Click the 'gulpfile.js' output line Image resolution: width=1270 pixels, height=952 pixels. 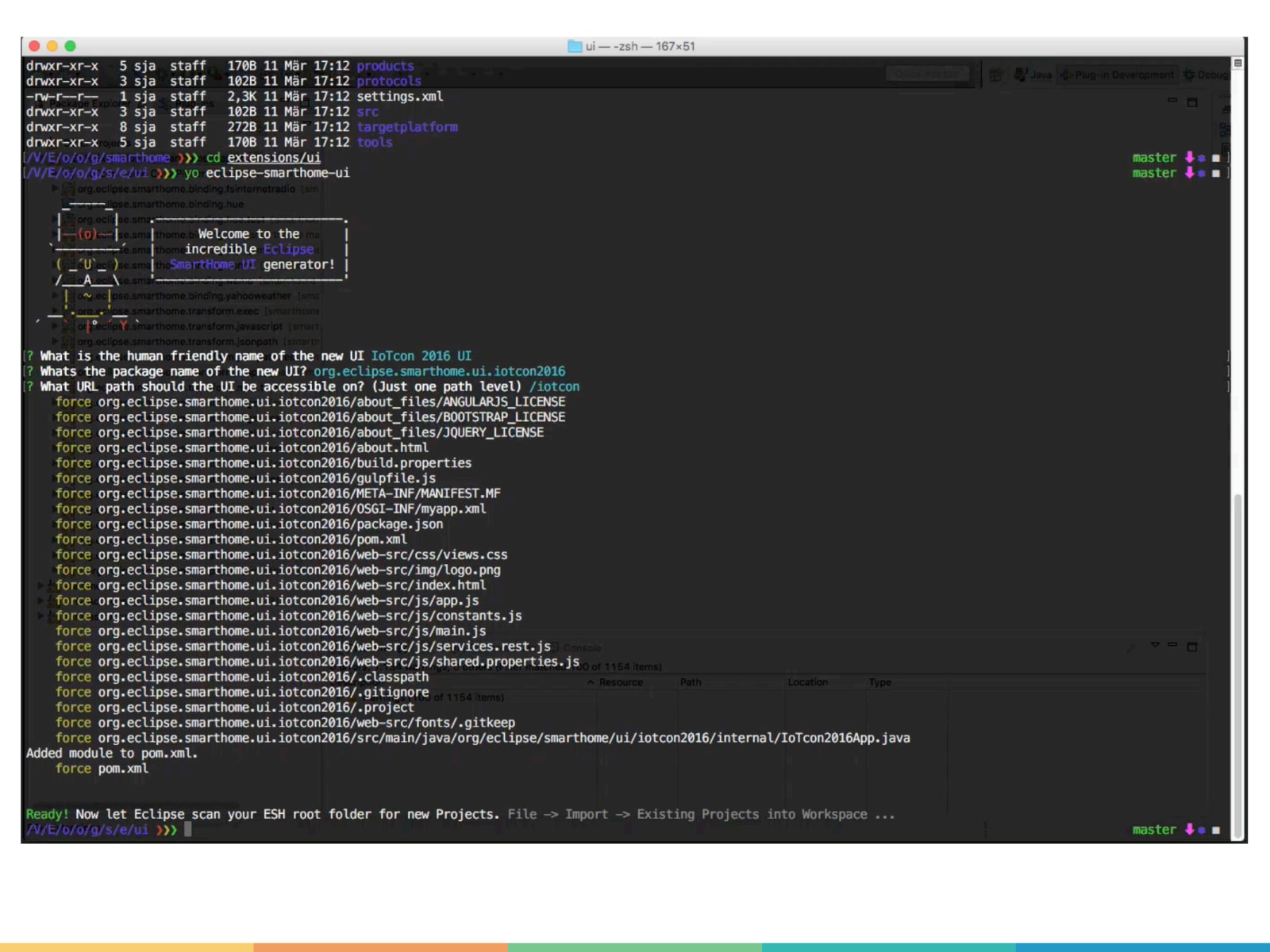(245, 478)
